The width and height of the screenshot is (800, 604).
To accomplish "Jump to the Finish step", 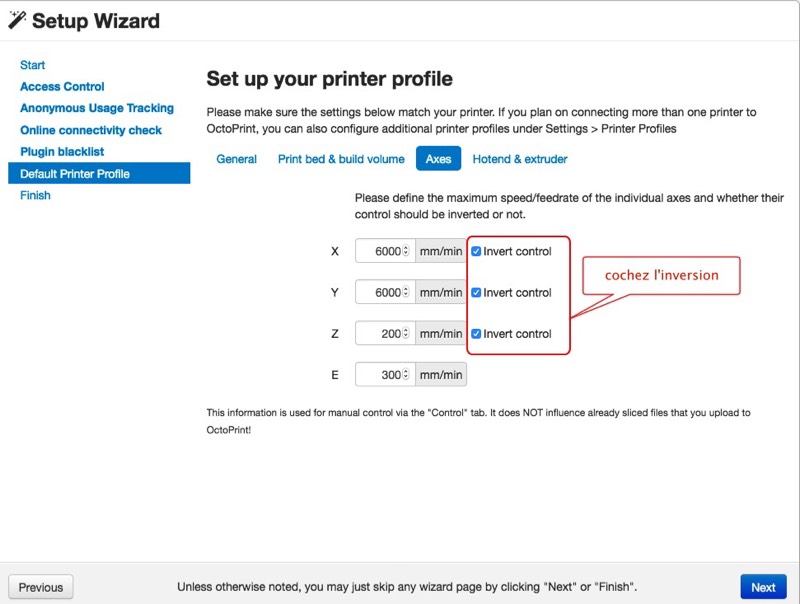I will [35, 196].
